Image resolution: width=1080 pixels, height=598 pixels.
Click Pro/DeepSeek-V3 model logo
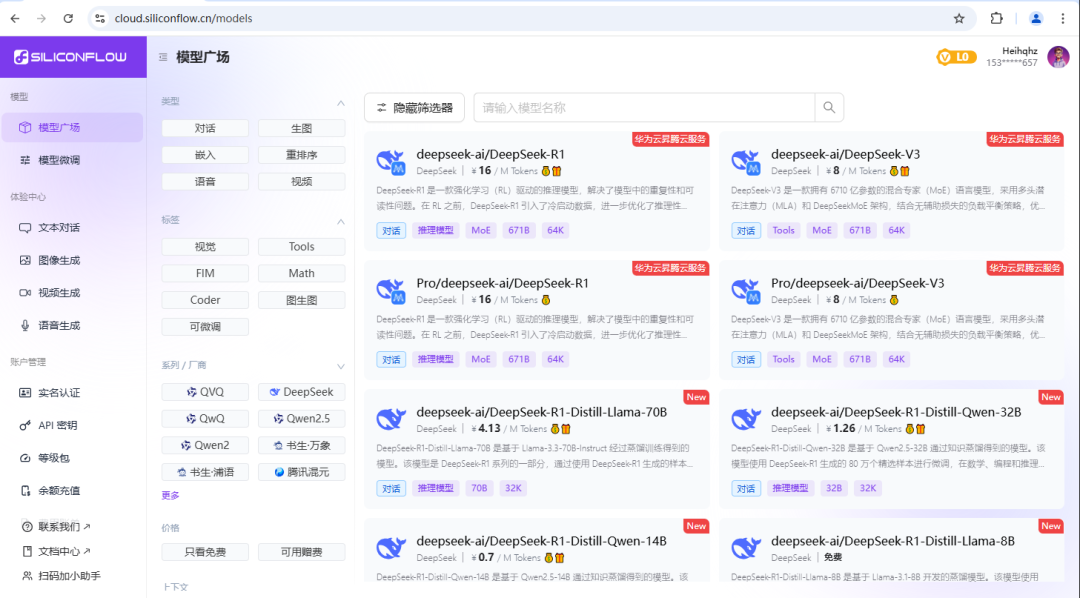click(746, 291)
